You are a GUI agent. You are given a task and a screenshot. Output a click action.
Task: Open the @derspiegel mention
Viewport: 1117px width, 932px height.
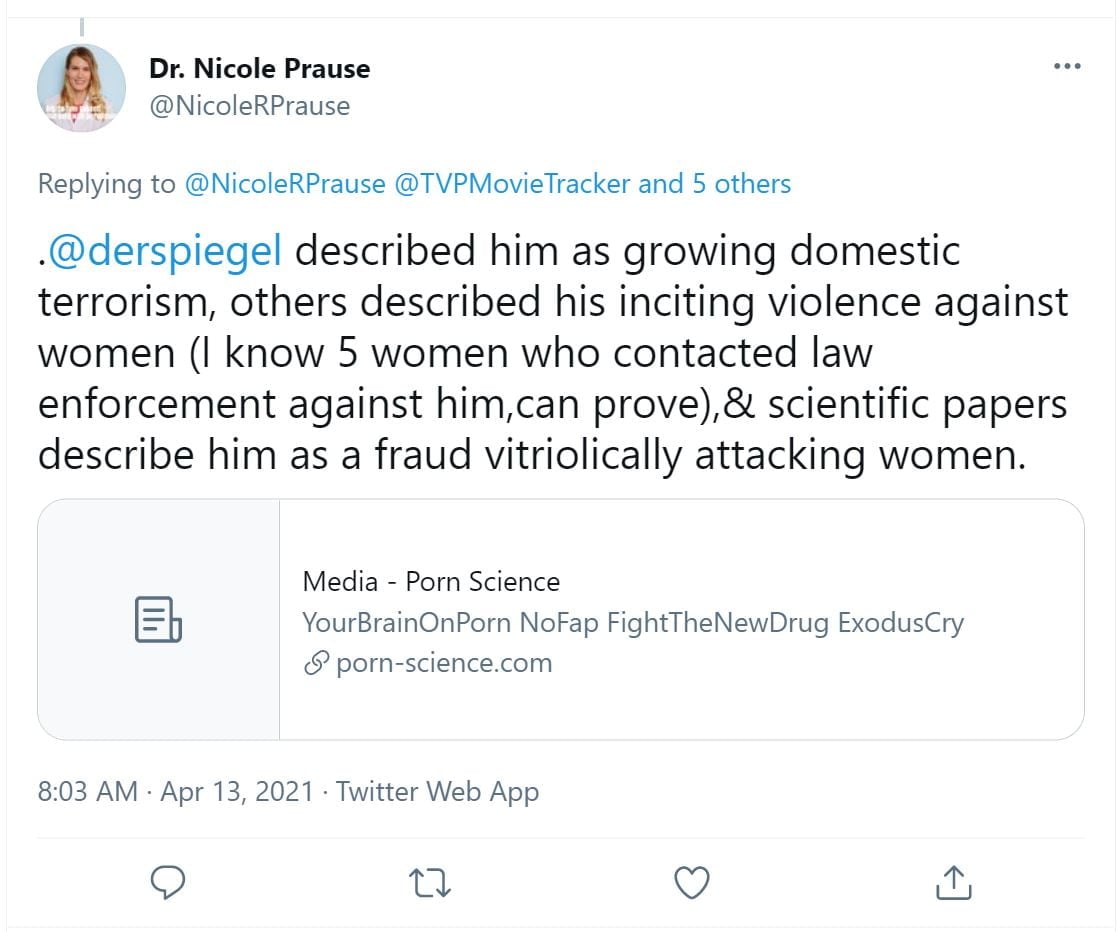[166, 251]
